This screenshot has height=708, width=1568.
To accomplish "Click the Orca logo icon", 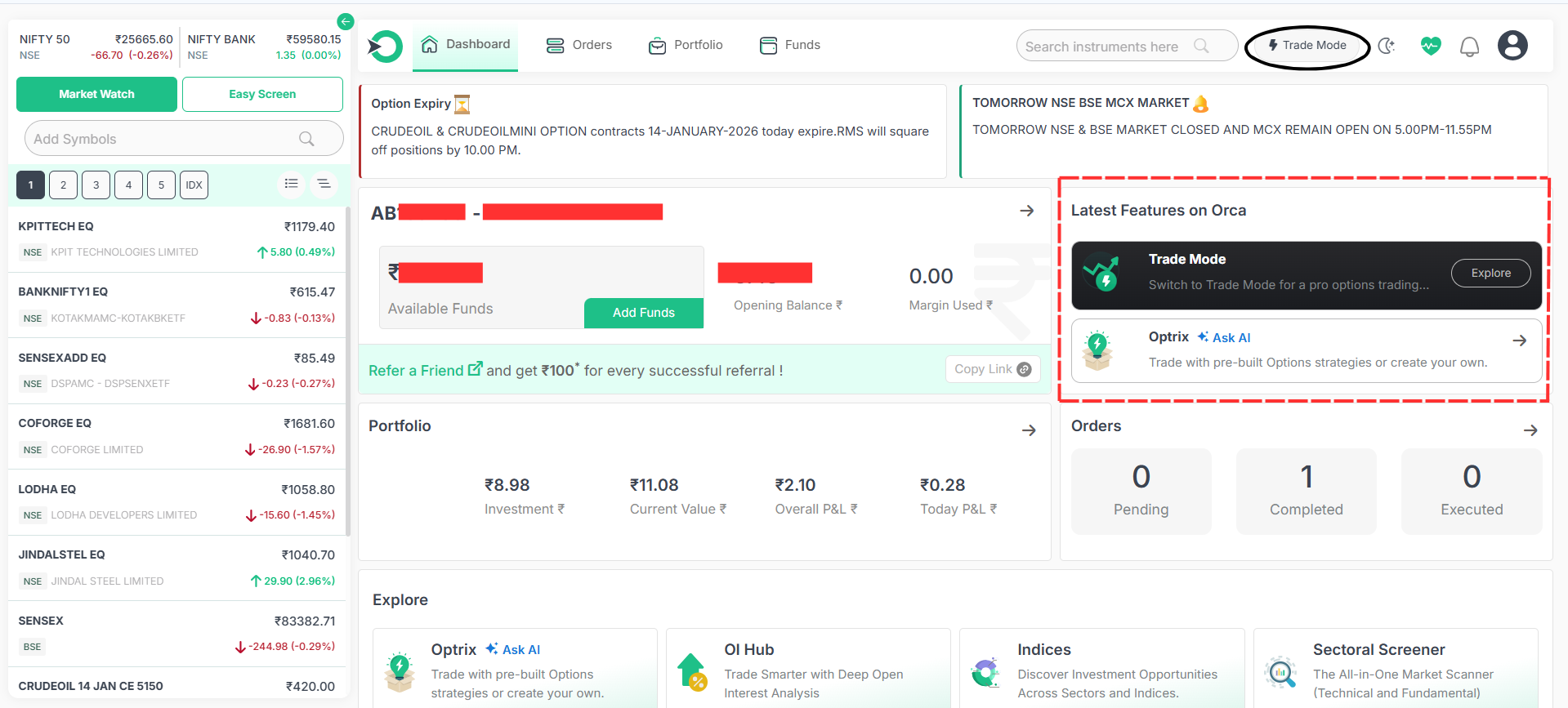I will click(x=385, y=47).
